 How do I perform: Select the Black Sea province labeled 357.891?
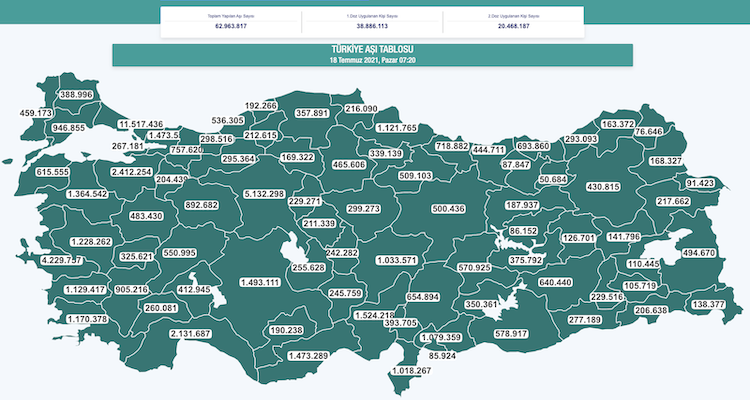pos(312,114)
